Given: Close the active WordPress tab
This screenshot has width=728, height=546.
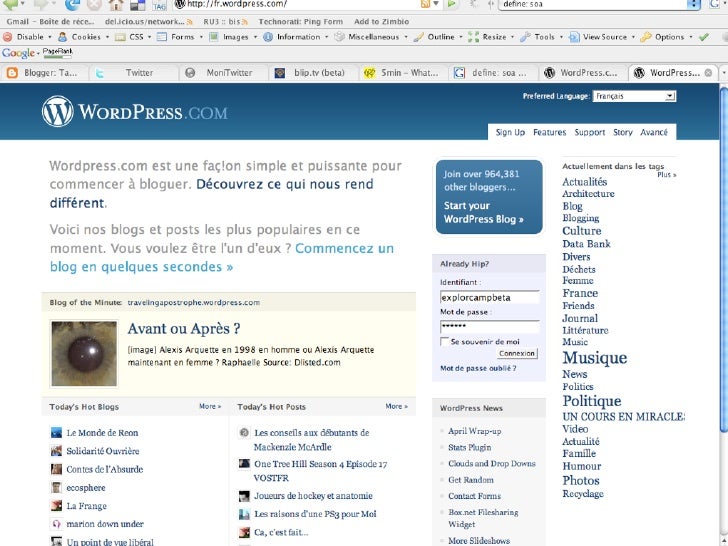Looking at the screenshot, I should tap(708, 73).
